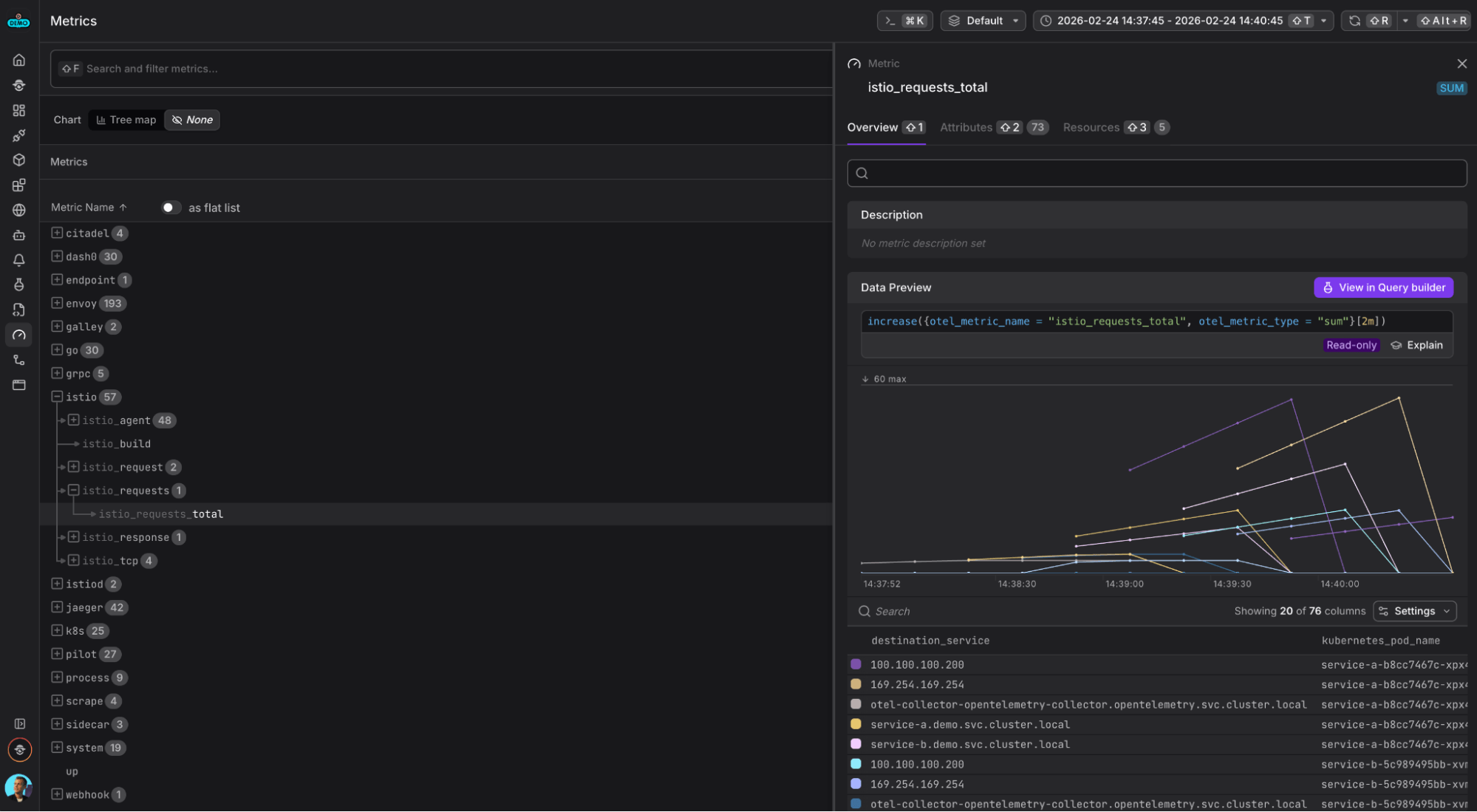Click the SUM metric type badge

click(1451, 88)
